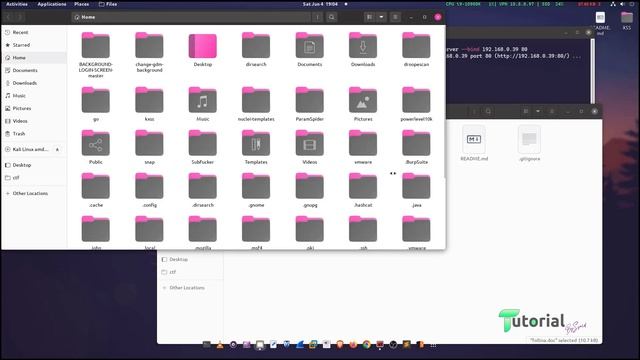Viewport: 640px width, 360px height.
Task: Open Downloads in the sidebar
Action: (x=33, y=83)
